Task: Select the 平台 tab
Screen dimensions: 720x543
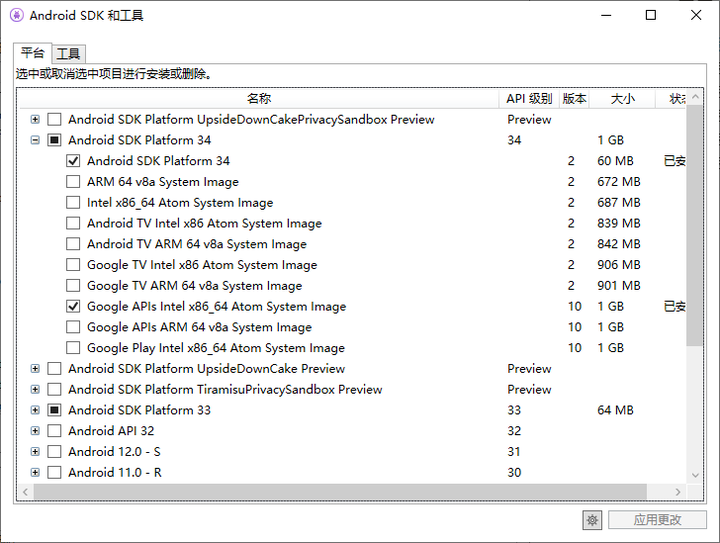Action: click(x=32, y=53)
